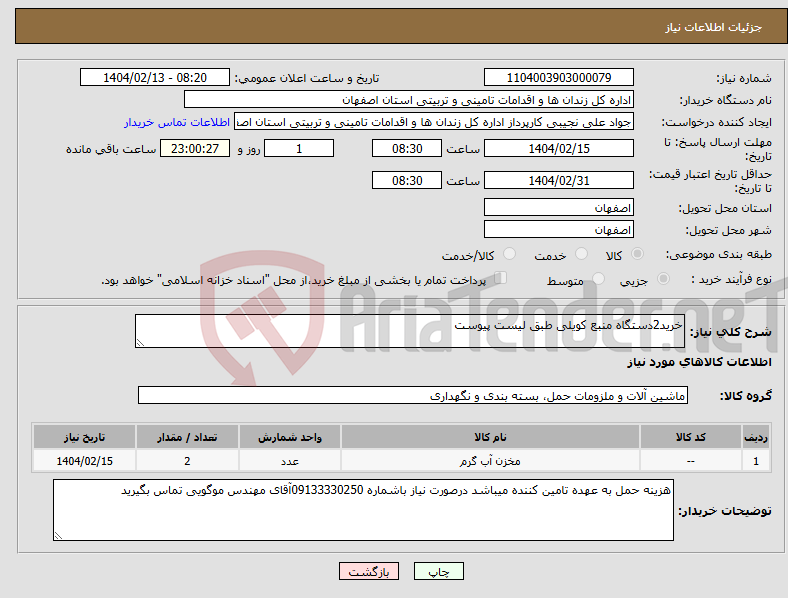This screenshot has width=788, height=598.
Task: Click the response deadline time 08:30 field
Action: [x=407, y=148]
